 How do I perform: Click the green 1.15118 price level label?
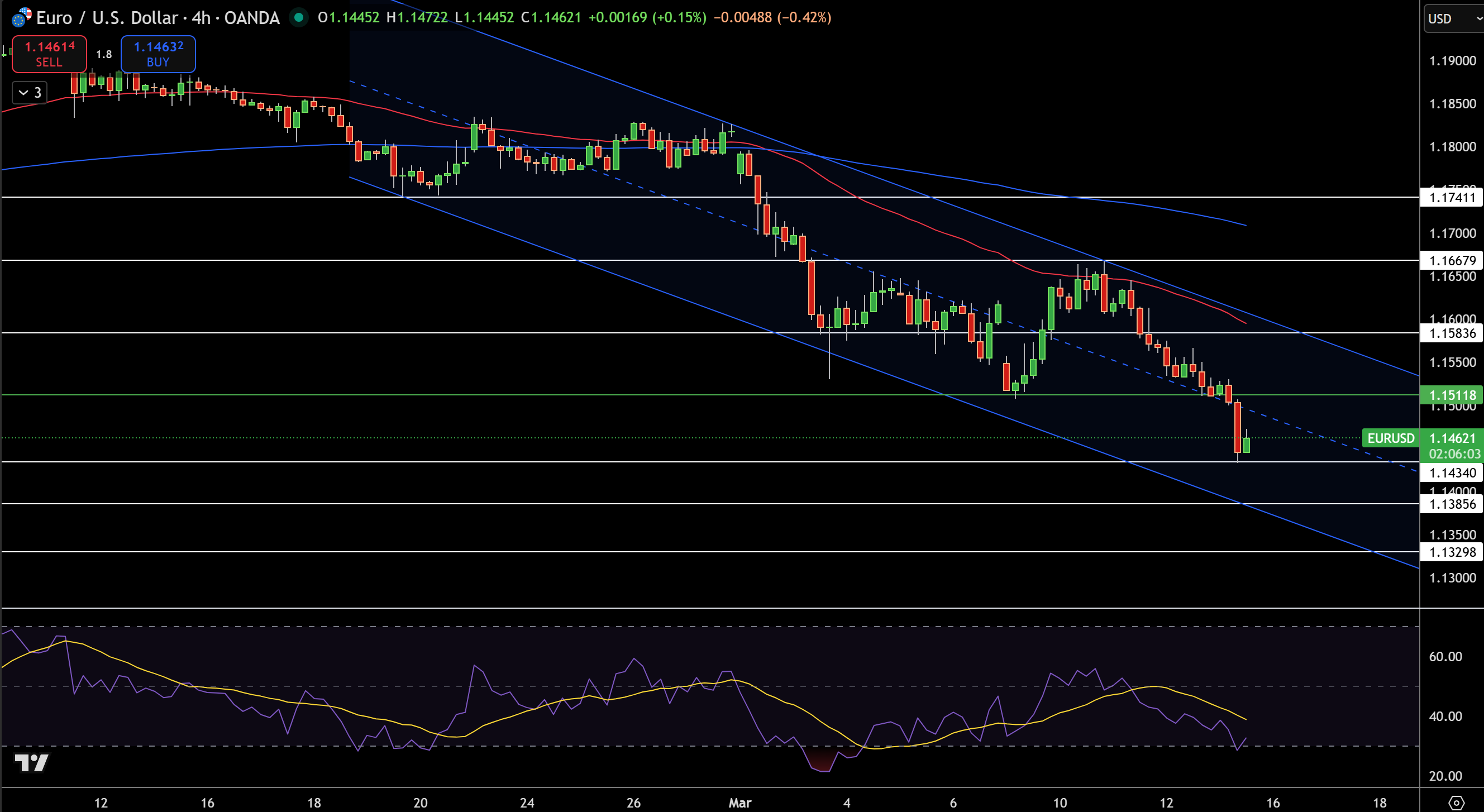coord(1452,395)
